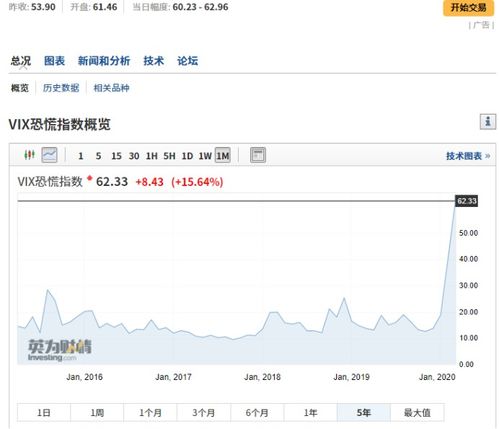Set interval to 15 minutes
The width and height of the screenshot is (499, 429).
(x=116, y=156)
